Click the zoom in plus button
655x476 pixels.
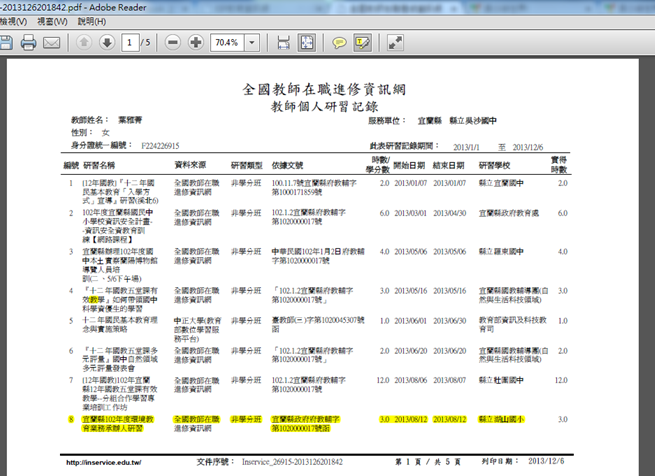195,43
